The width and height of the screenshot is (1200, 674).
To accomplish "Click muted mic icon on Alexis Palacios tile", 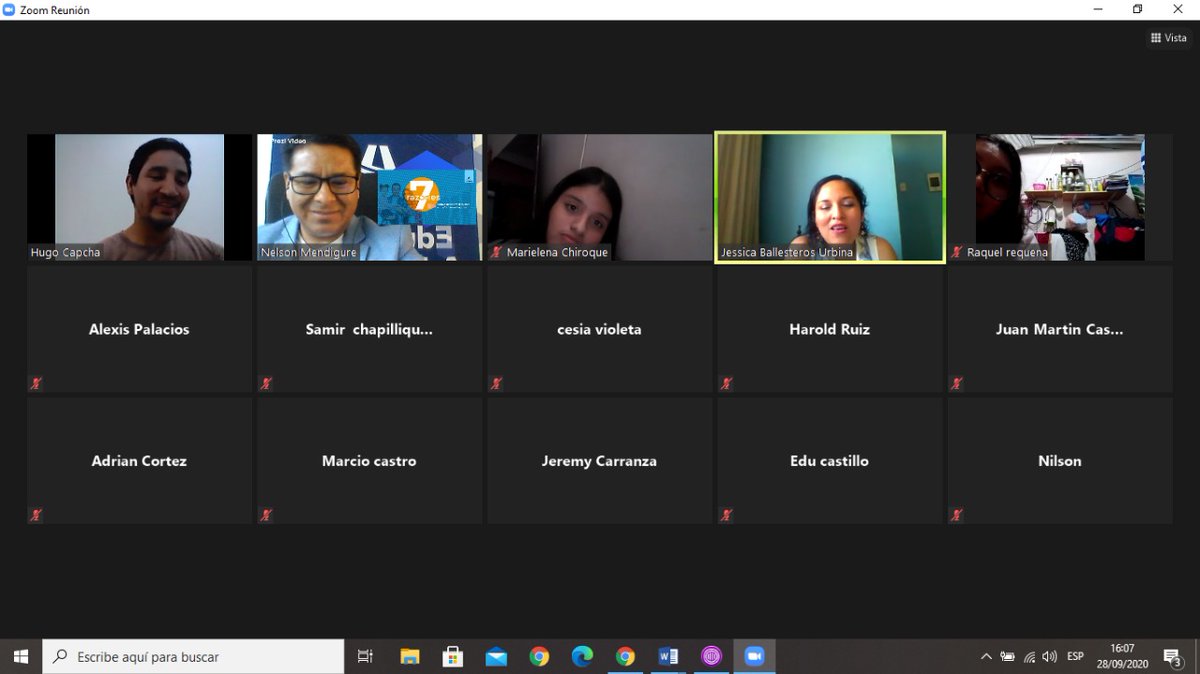I will tap(36, 383).
